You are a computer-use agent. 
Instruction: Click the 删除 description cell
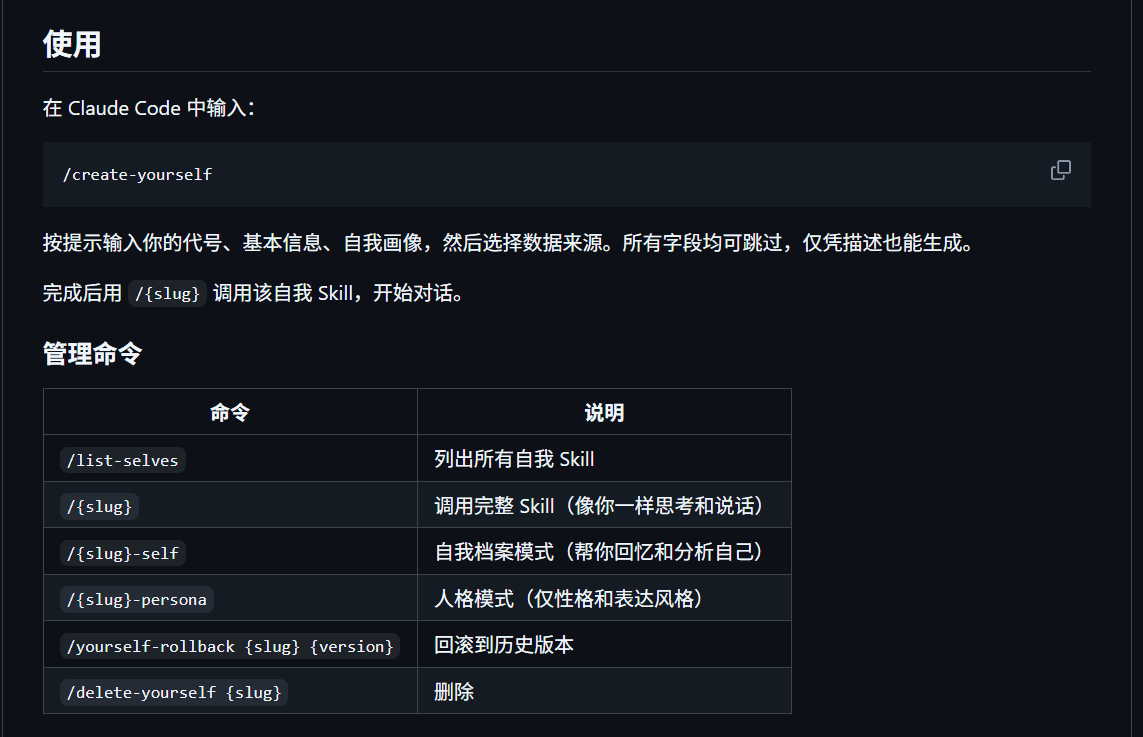pos(454,691)
